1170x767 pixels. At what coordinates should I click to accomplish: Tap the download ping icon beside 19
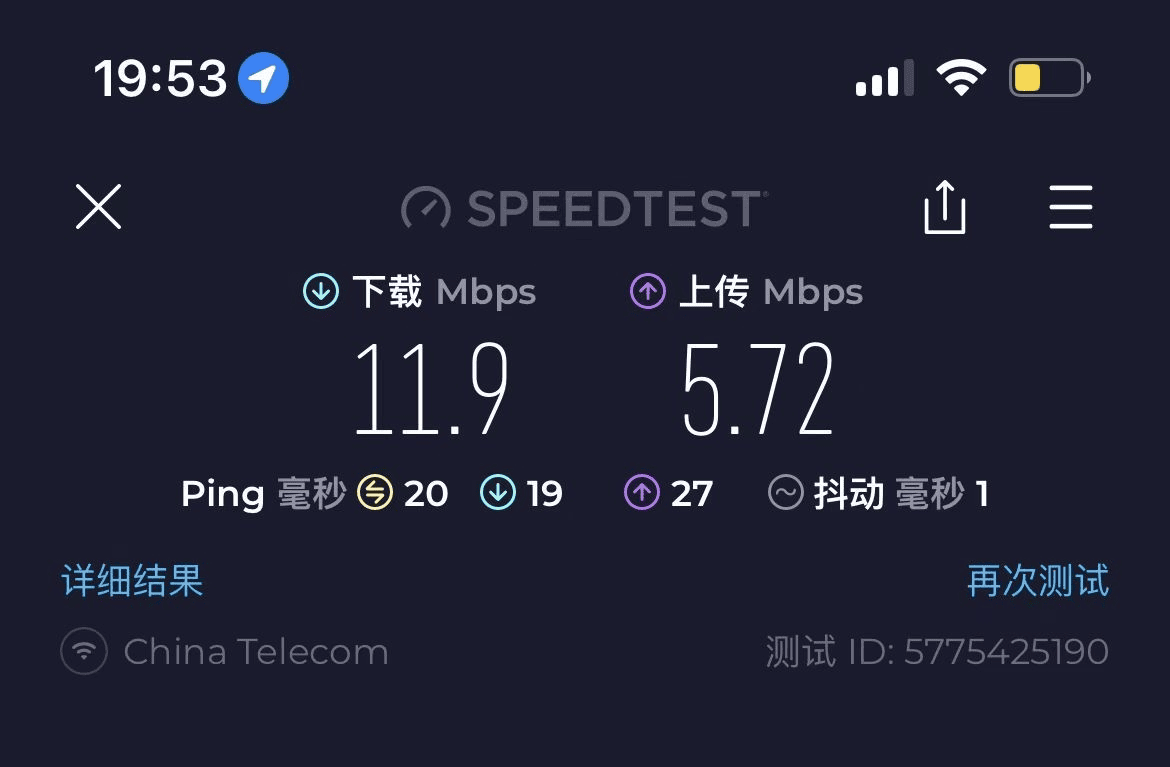click(497, 493)
